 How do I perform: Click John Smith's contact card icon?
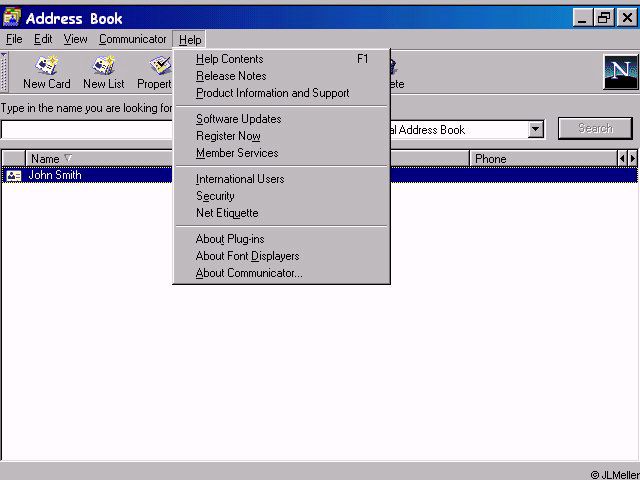click(14, 176)
